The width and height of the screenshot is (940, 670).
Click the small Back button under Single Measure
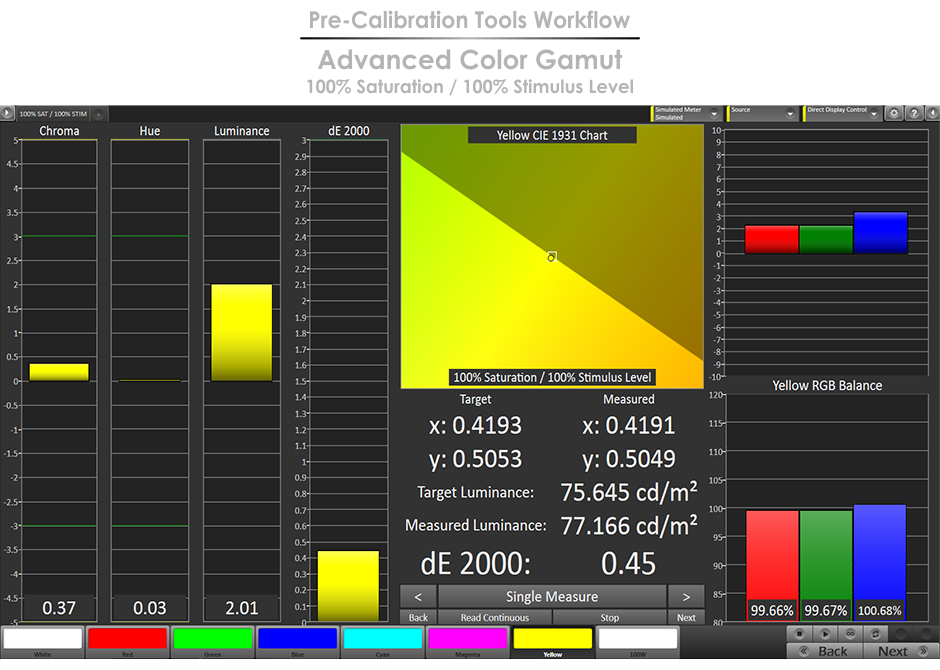tap(418, 617)
